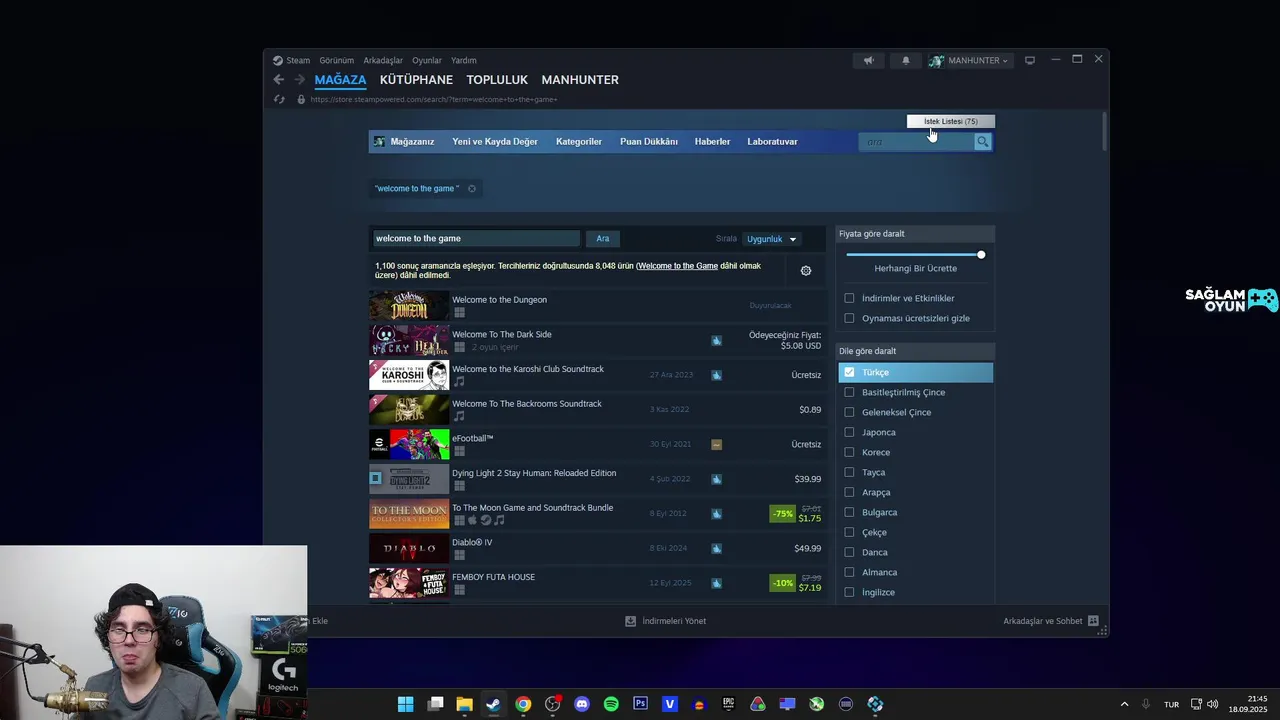Viewport: 1280px width, 720px height.
Task: Open the Görünüm menu
Action: 337,60
